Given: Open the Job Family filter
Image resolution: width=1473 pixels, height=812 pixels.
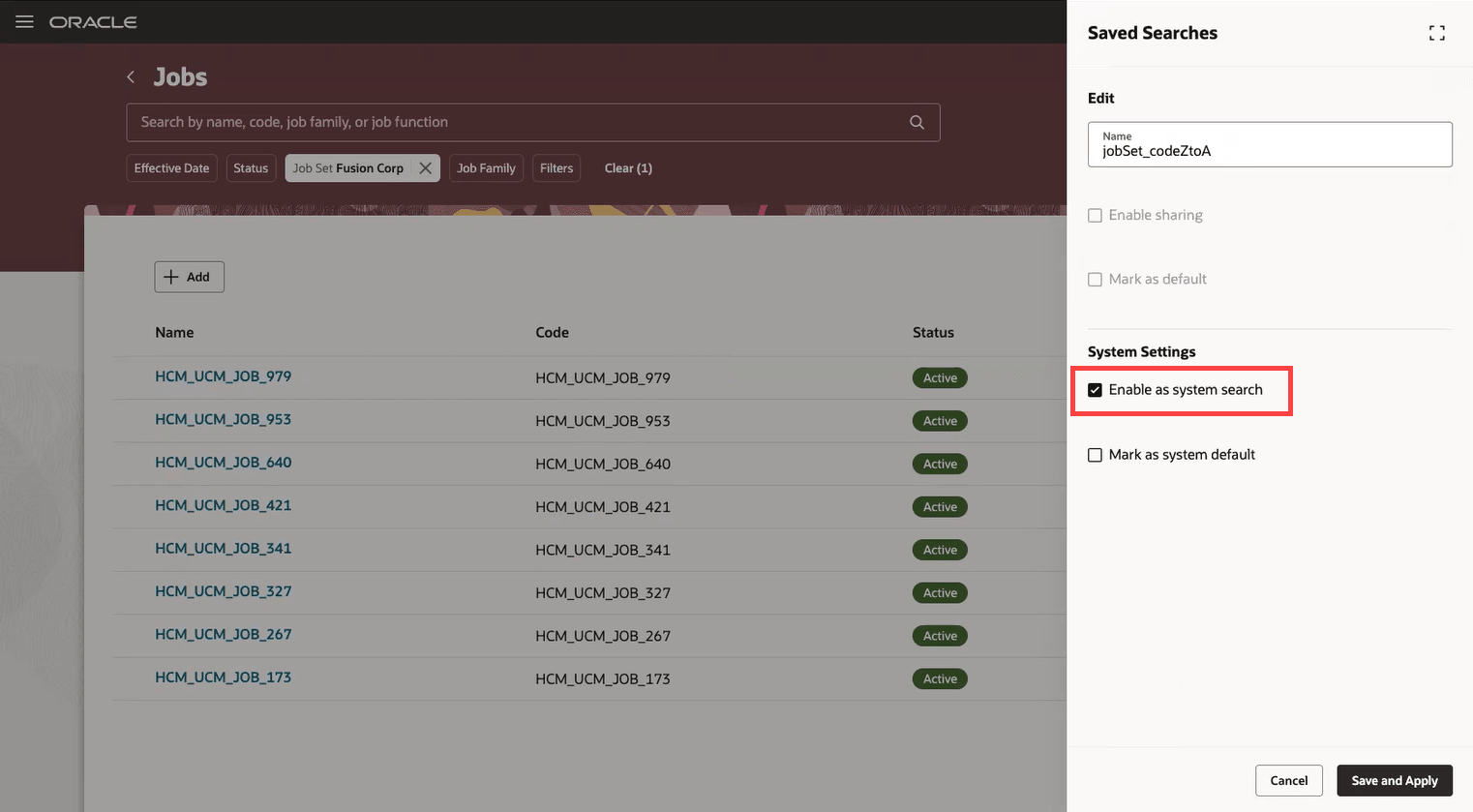Looking at the screenshot, I should coord(486,167).
